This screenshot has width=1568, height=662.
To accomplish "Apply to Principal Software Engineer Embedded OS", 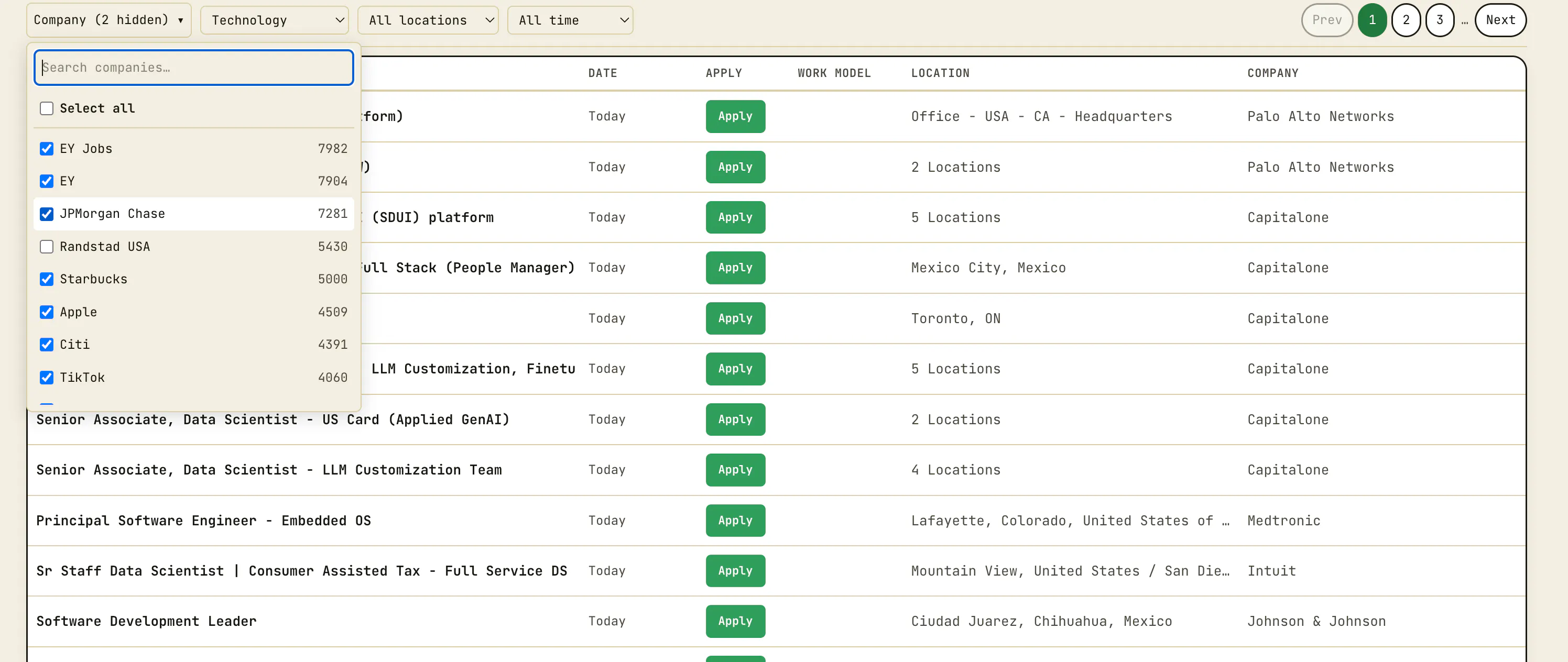I will tap(735, 520).
